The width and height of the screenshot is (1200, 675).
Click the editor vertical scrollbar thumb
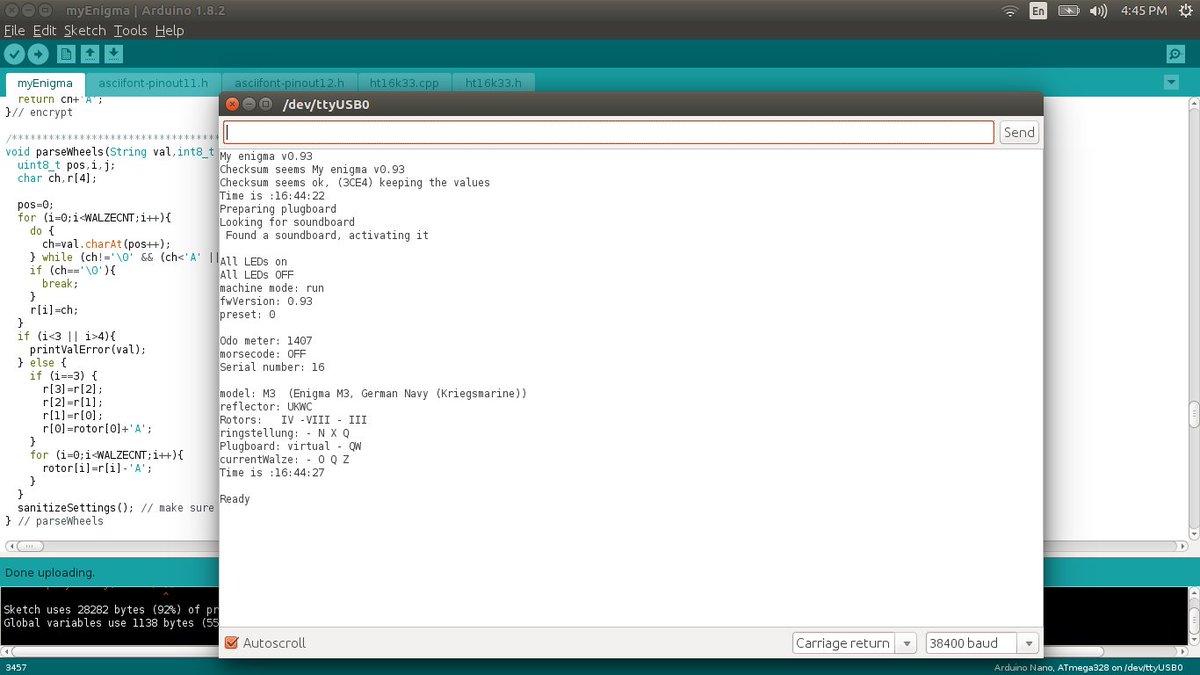pos(1193,414)
